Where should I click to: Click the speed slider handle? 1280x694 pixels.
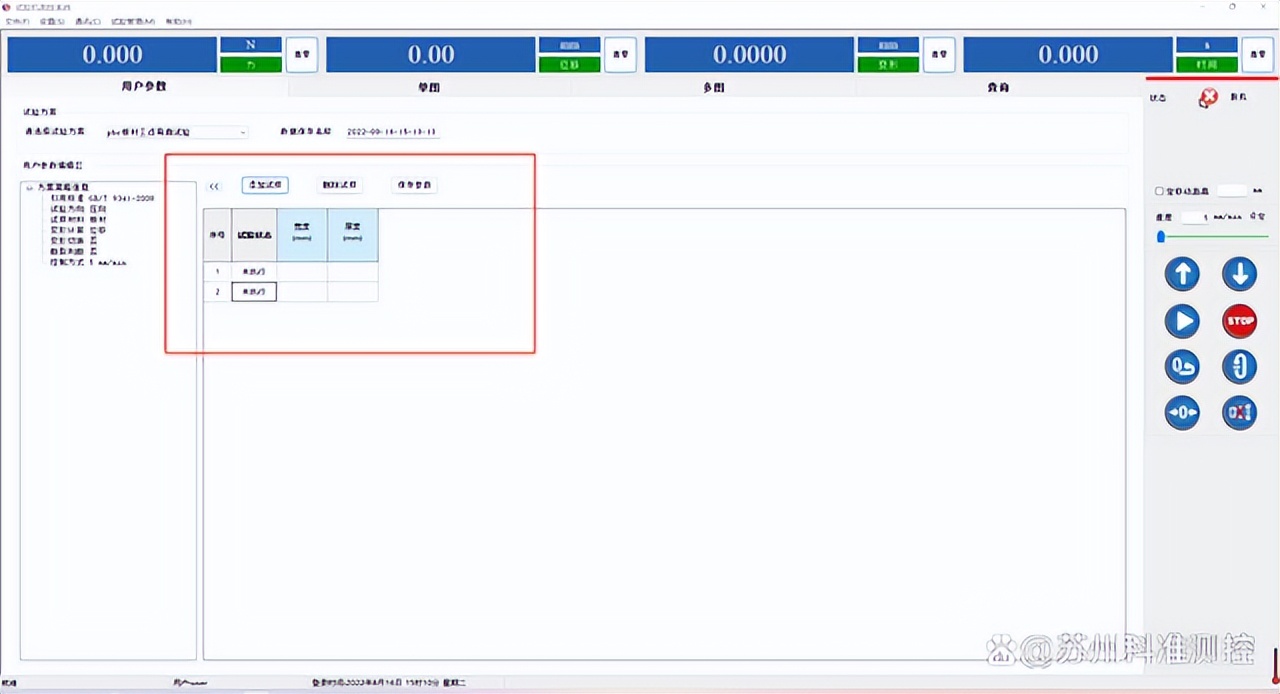(1161, 237)
